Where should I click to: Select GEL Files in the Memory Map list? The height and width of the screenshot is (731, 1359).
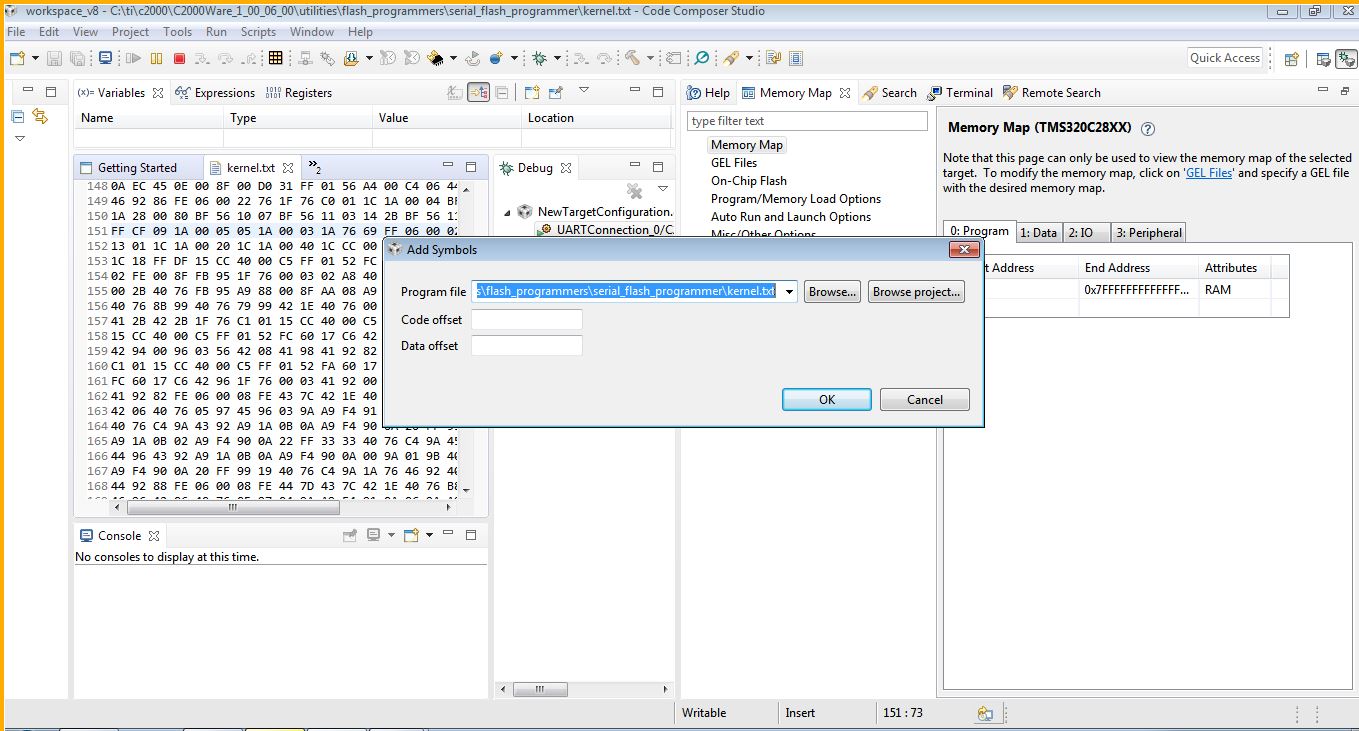(x=734, y=162)
